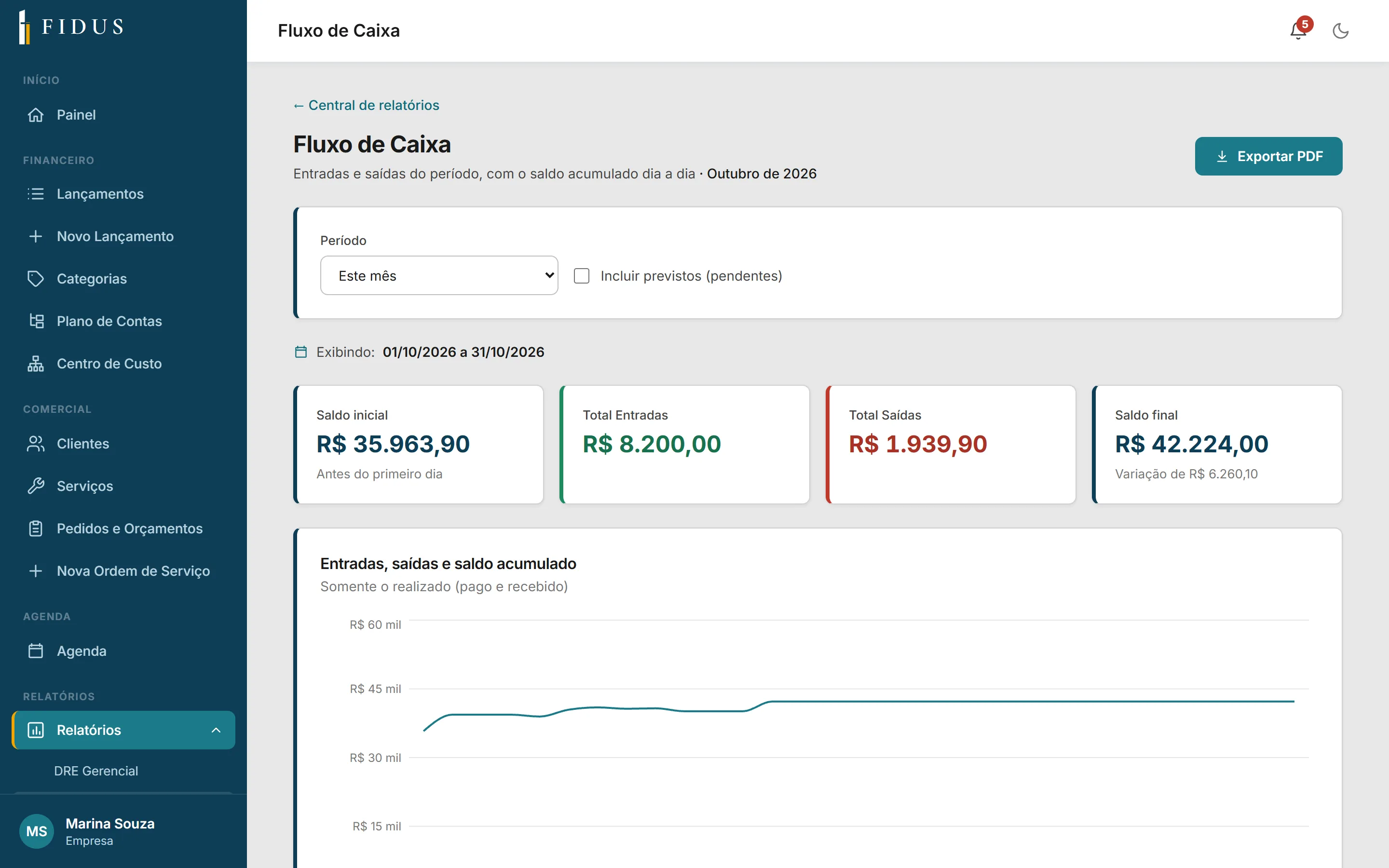Open Categorias in the sidebar
This screenshot has height=868, width=1389.
pyautogui.click(x=123, y=279)
